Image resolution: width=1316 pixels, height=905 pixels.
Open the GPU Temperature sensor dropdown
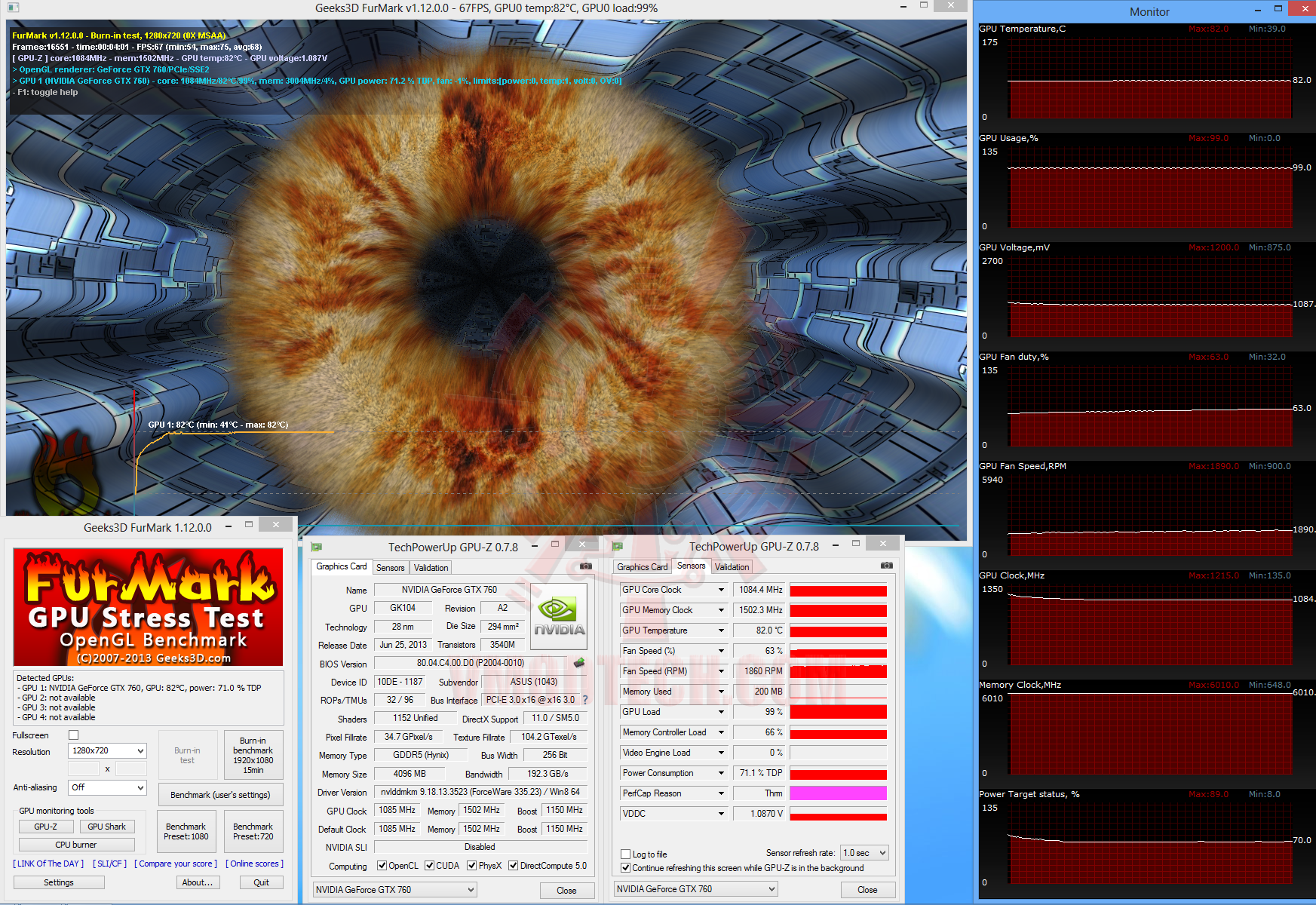721,630
